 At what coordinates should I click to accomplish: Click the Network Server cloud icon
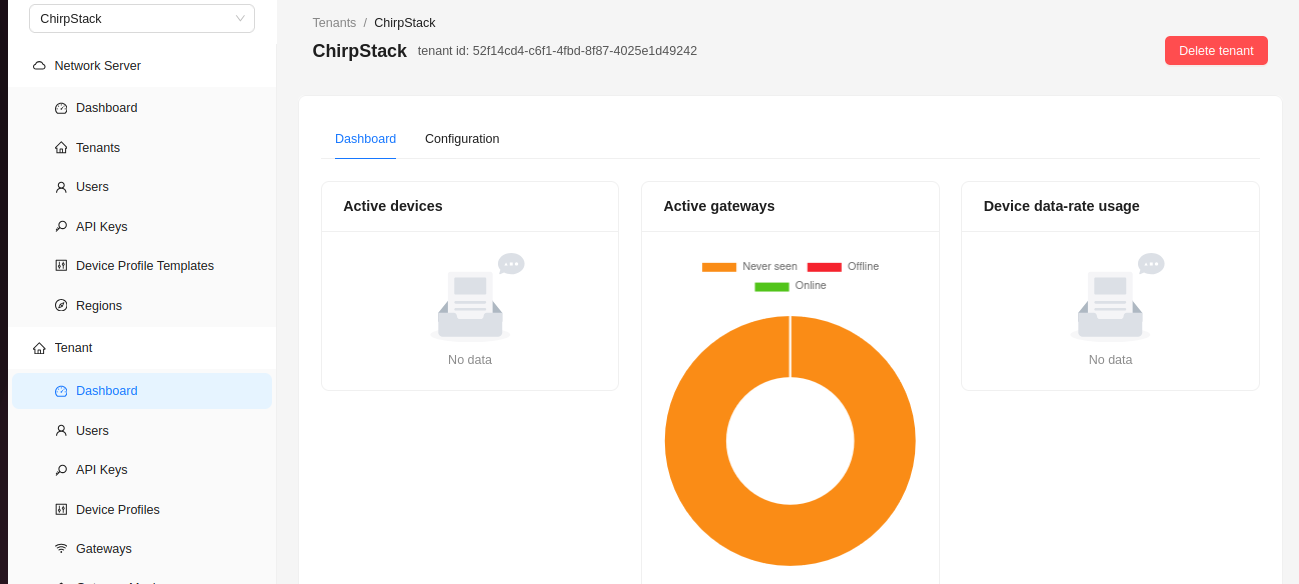point(39,66)
